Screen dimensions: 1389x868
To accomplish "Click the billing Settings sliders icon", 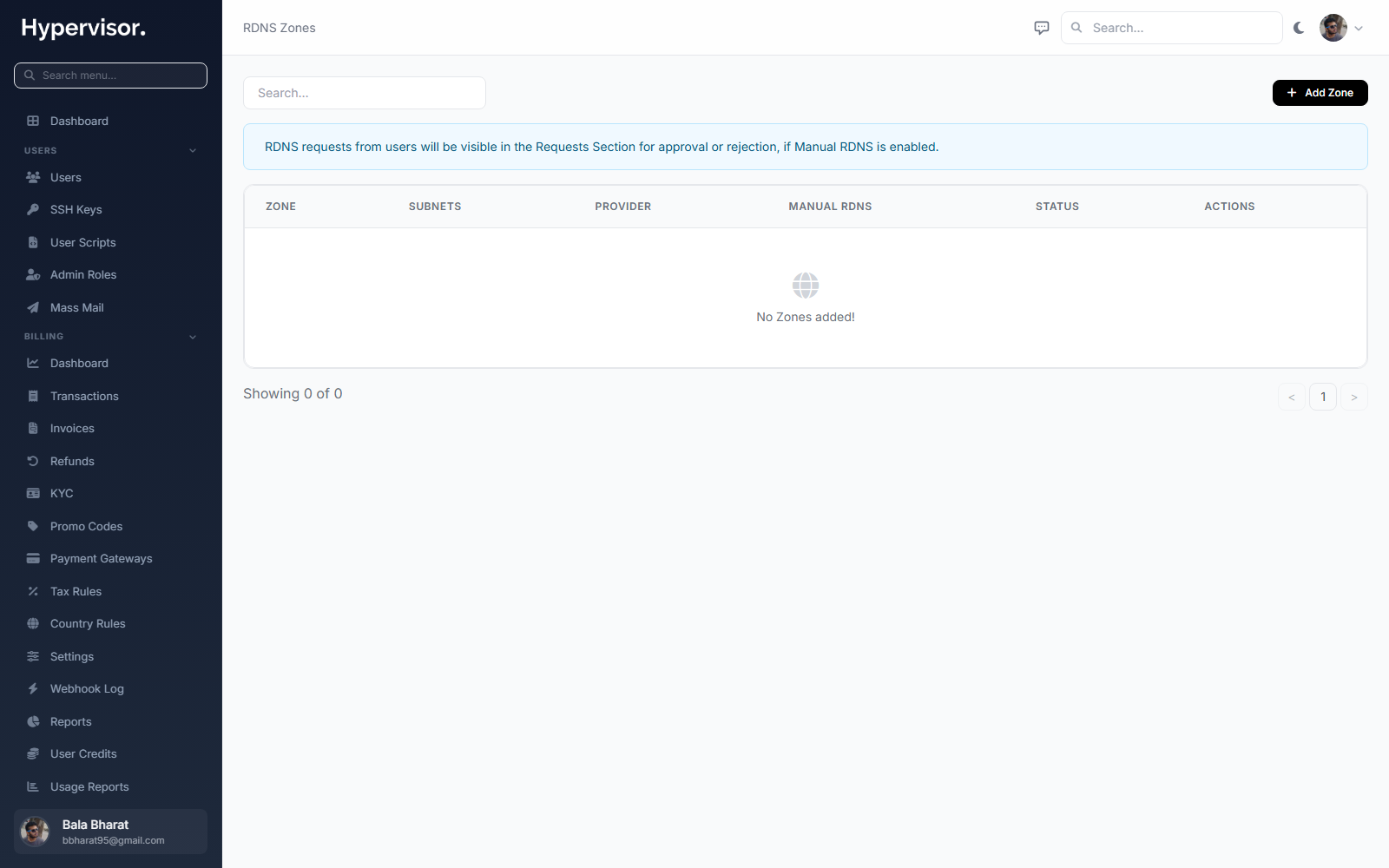I will [33, 656].
